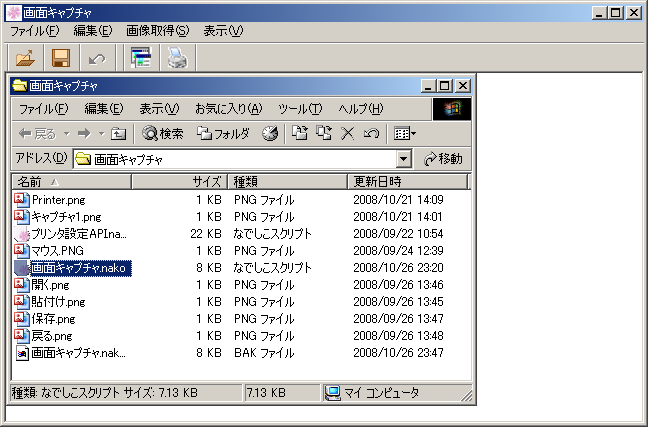Click the floppy disk save icon

(61, 58)
